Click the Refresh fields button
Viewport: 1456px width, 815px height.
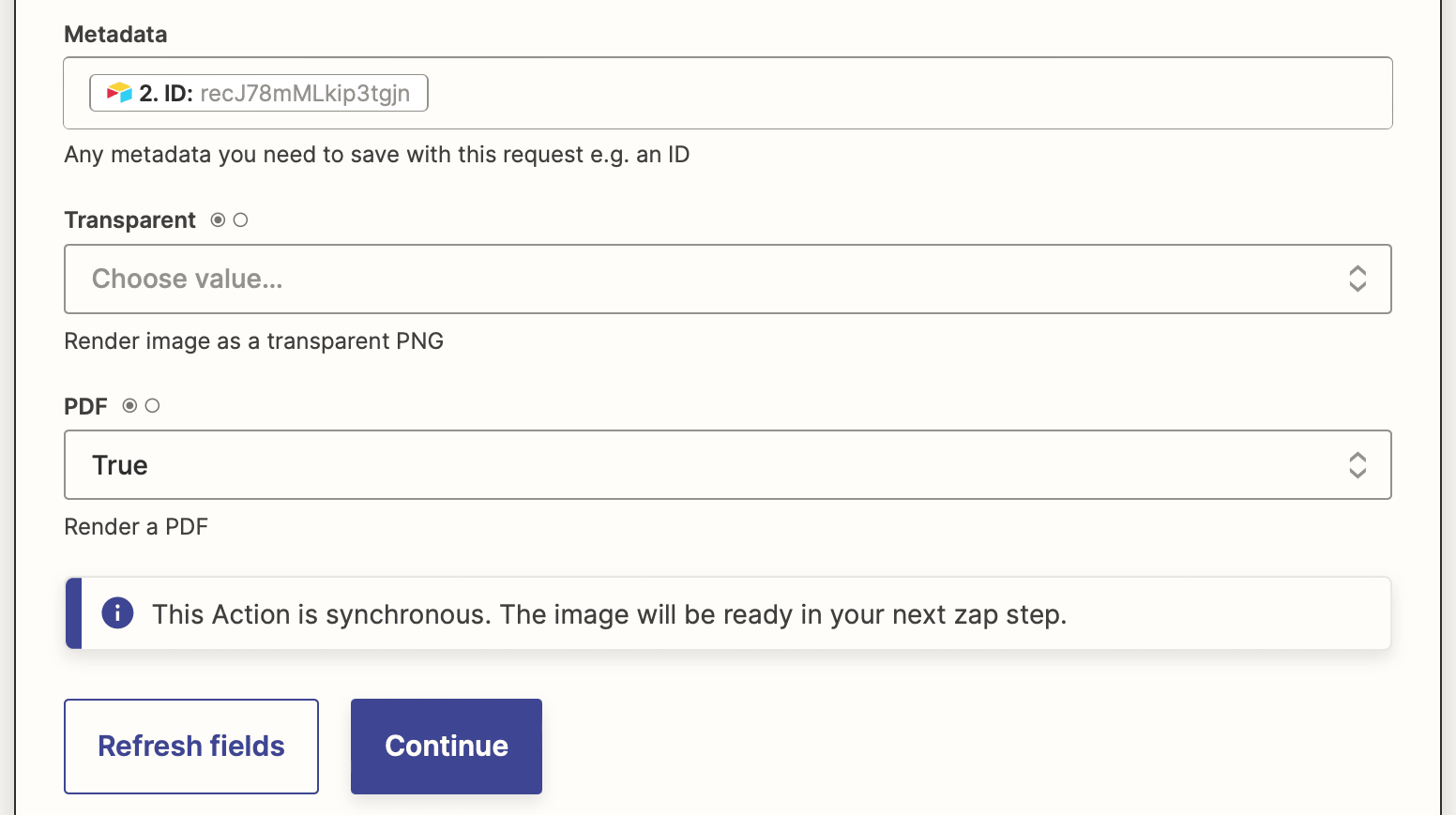[190, 746]
